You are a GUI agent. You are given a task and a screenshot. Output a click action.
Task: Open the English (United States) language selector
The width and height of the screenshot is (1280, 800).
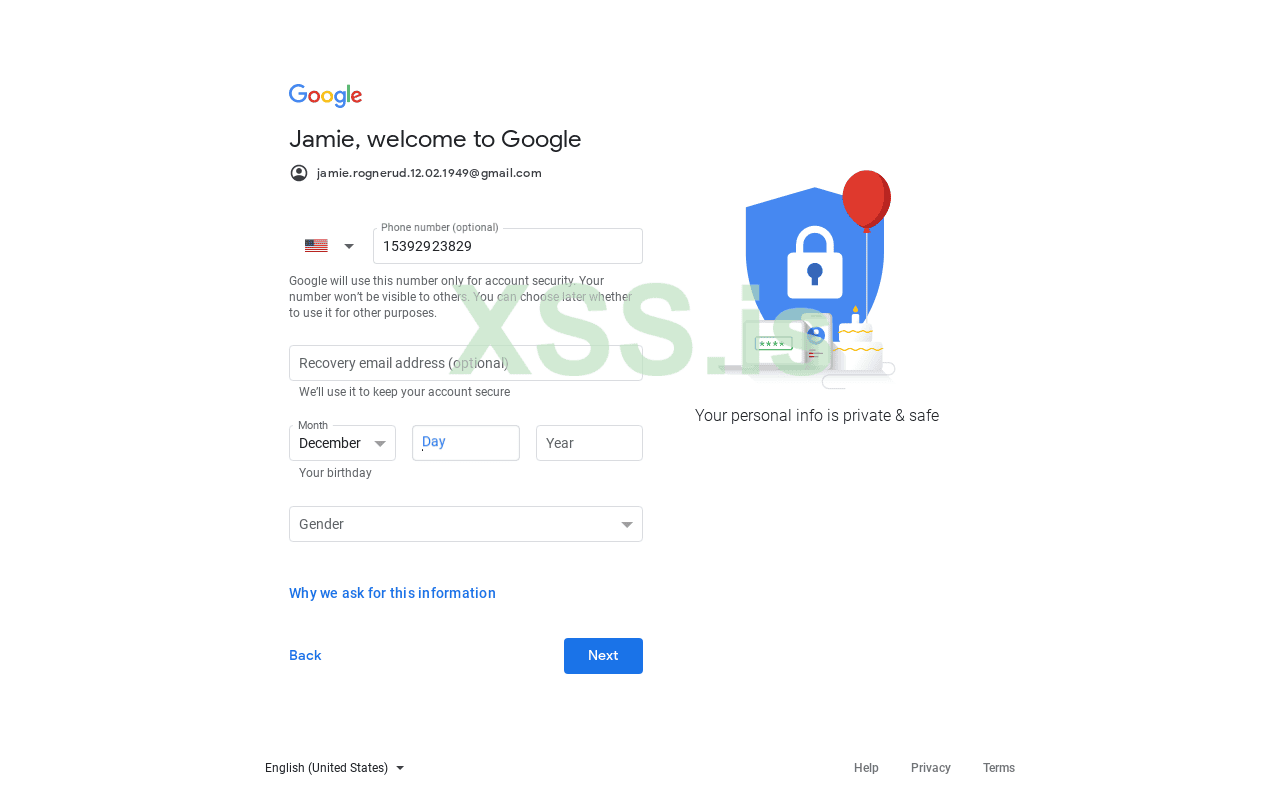tap(334, 768)
